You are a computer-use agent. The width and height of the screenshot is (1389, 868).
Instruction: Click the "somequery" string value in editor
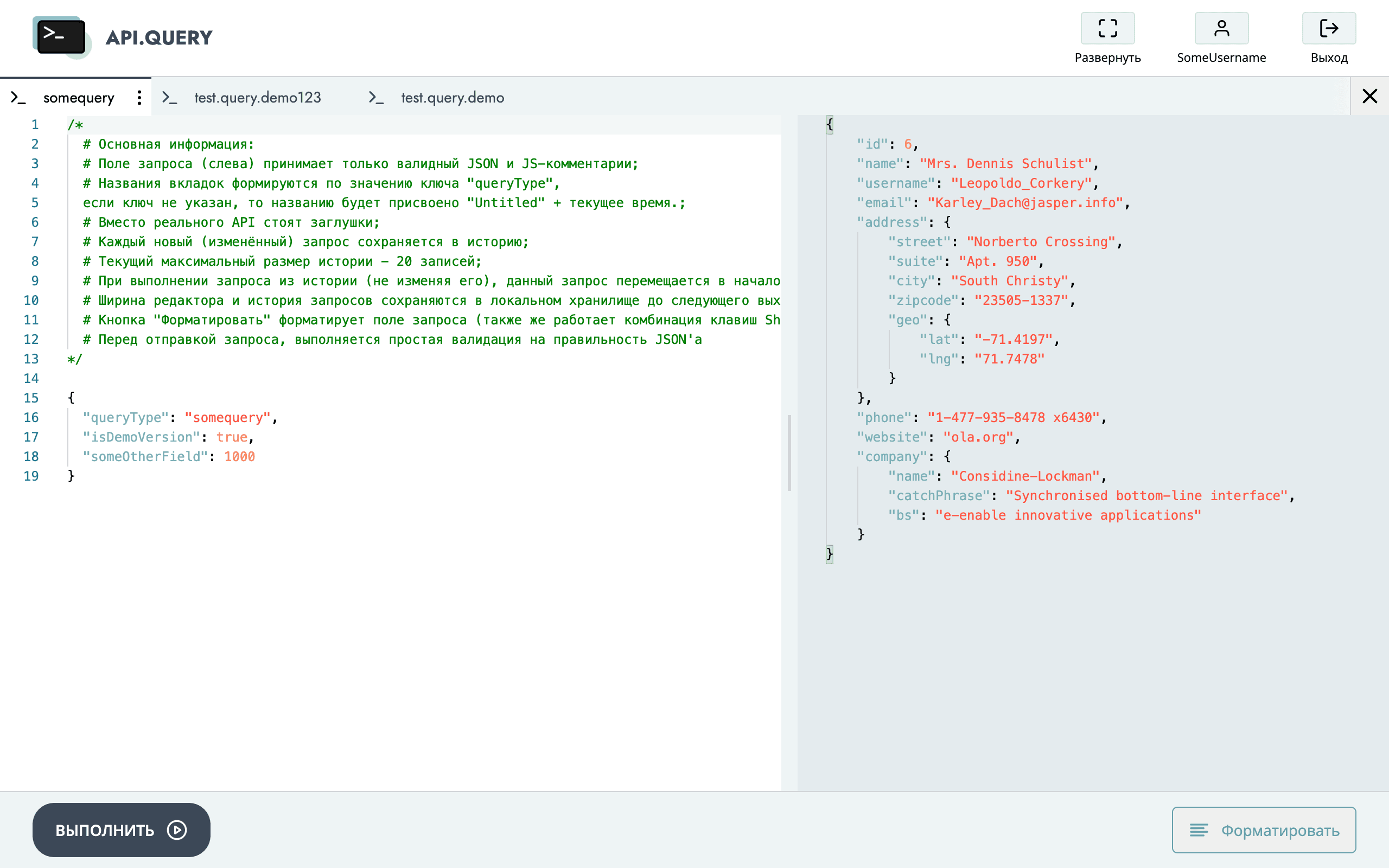coord(227,417)
